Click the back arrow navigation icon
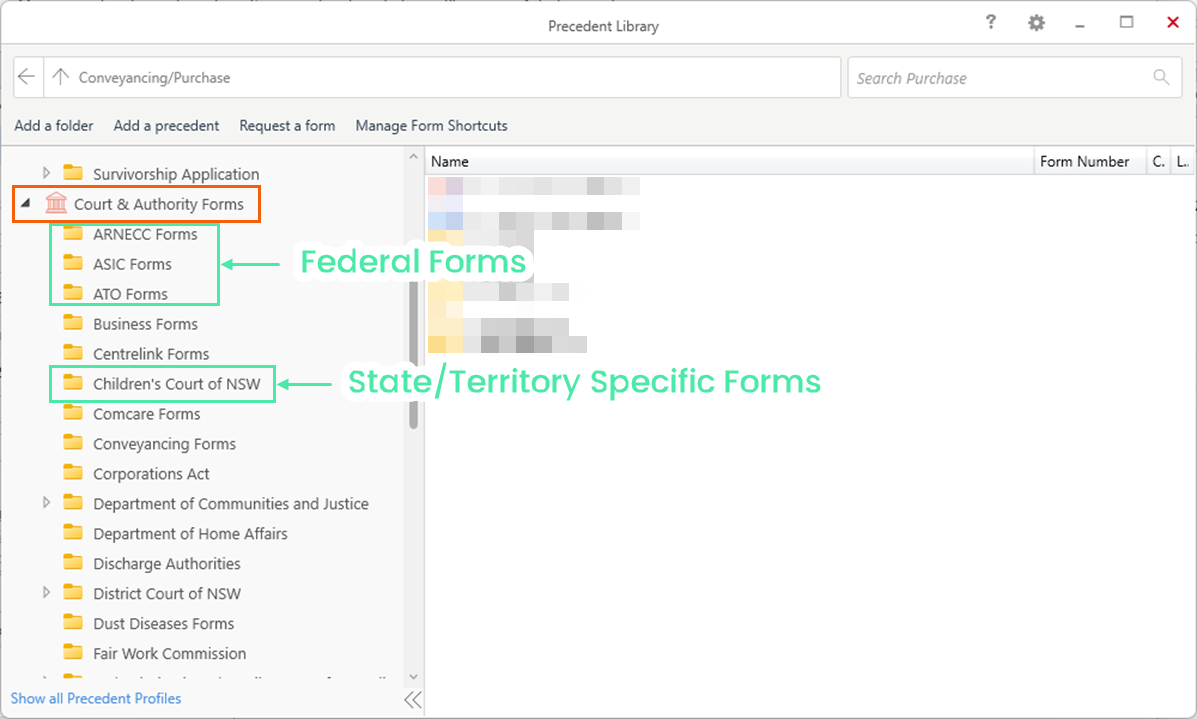Viewport: 1197px width, 719px height. (x=27, y=77)
